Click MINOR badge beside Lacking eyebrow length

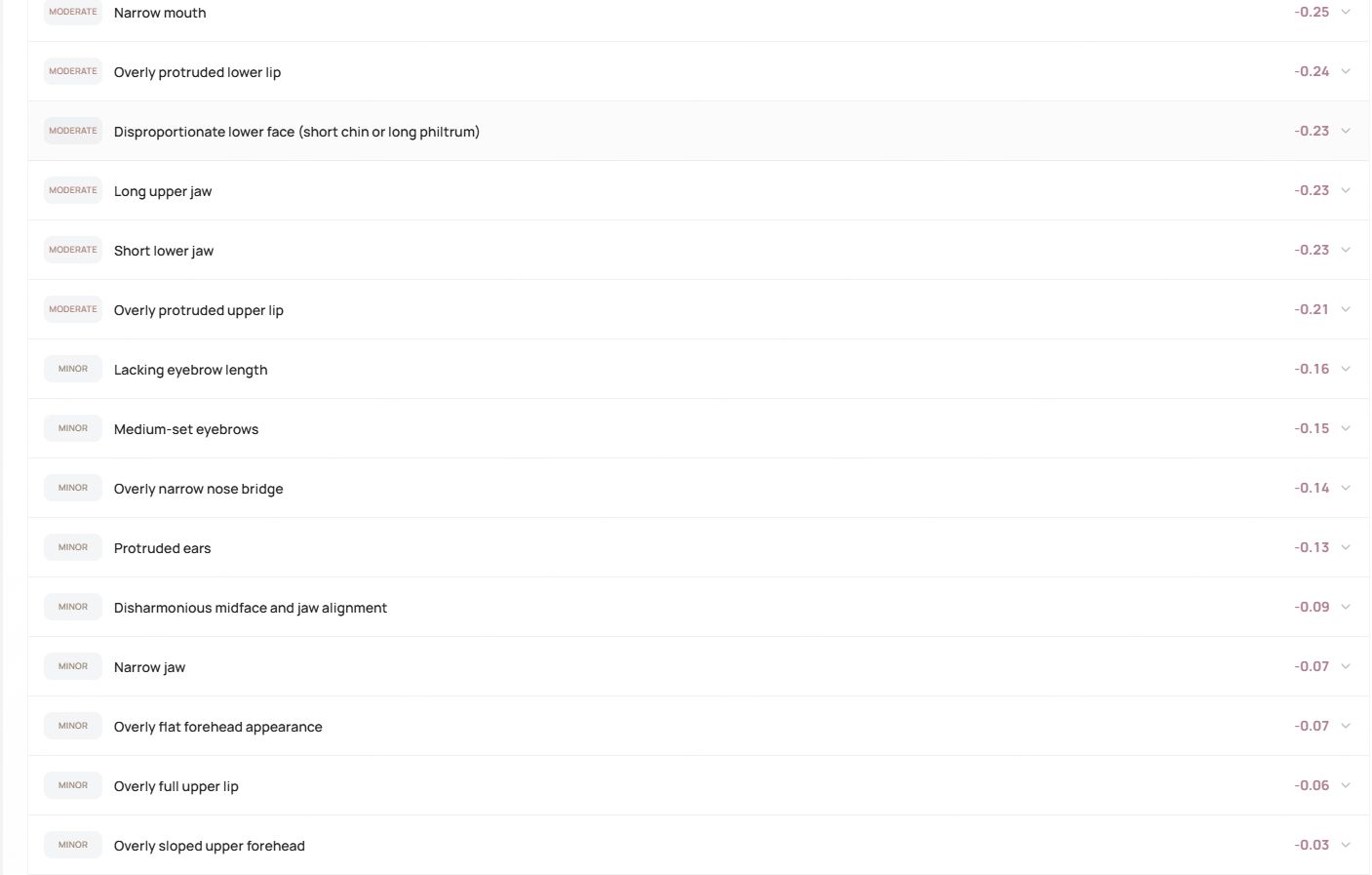73,370
